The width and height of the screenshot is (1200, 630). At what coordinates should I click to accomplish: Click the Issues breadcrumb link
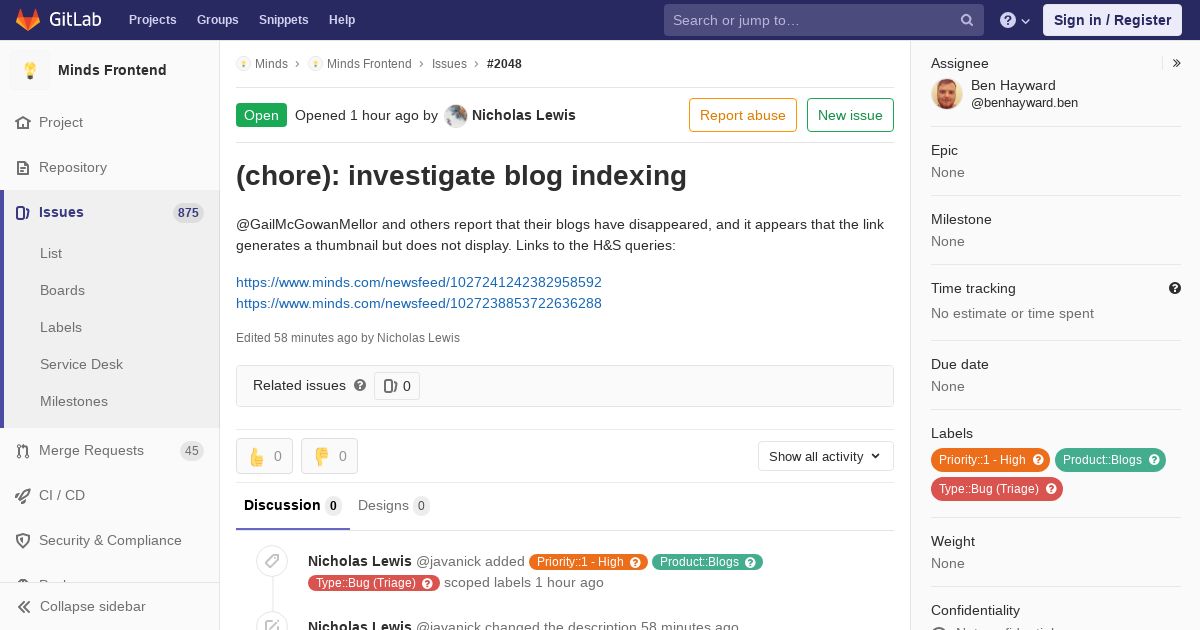pos(449,64)
